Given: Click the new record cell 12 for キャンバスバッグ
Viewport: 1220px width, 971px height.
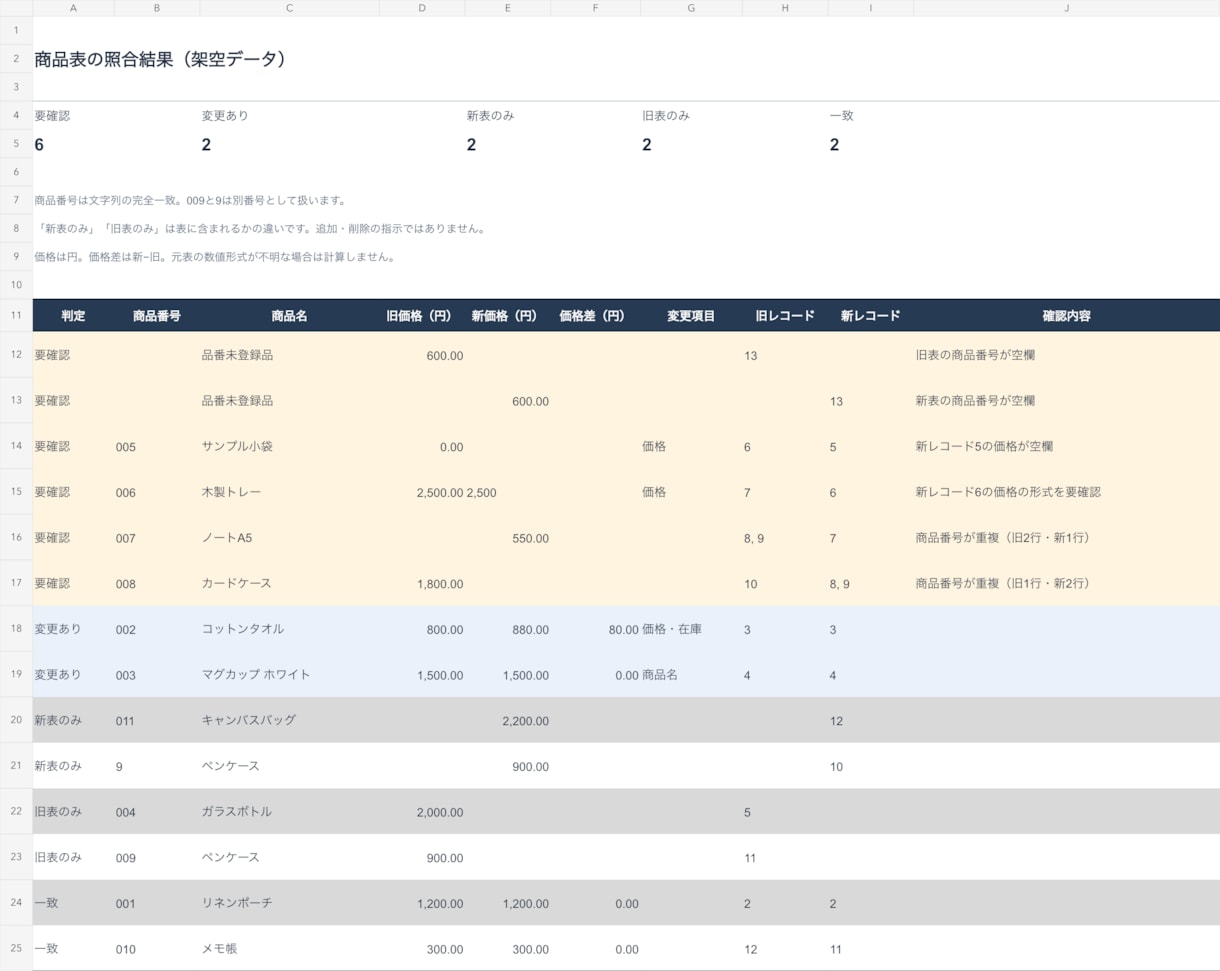Looking at the screenshot, I should point(871,720).
